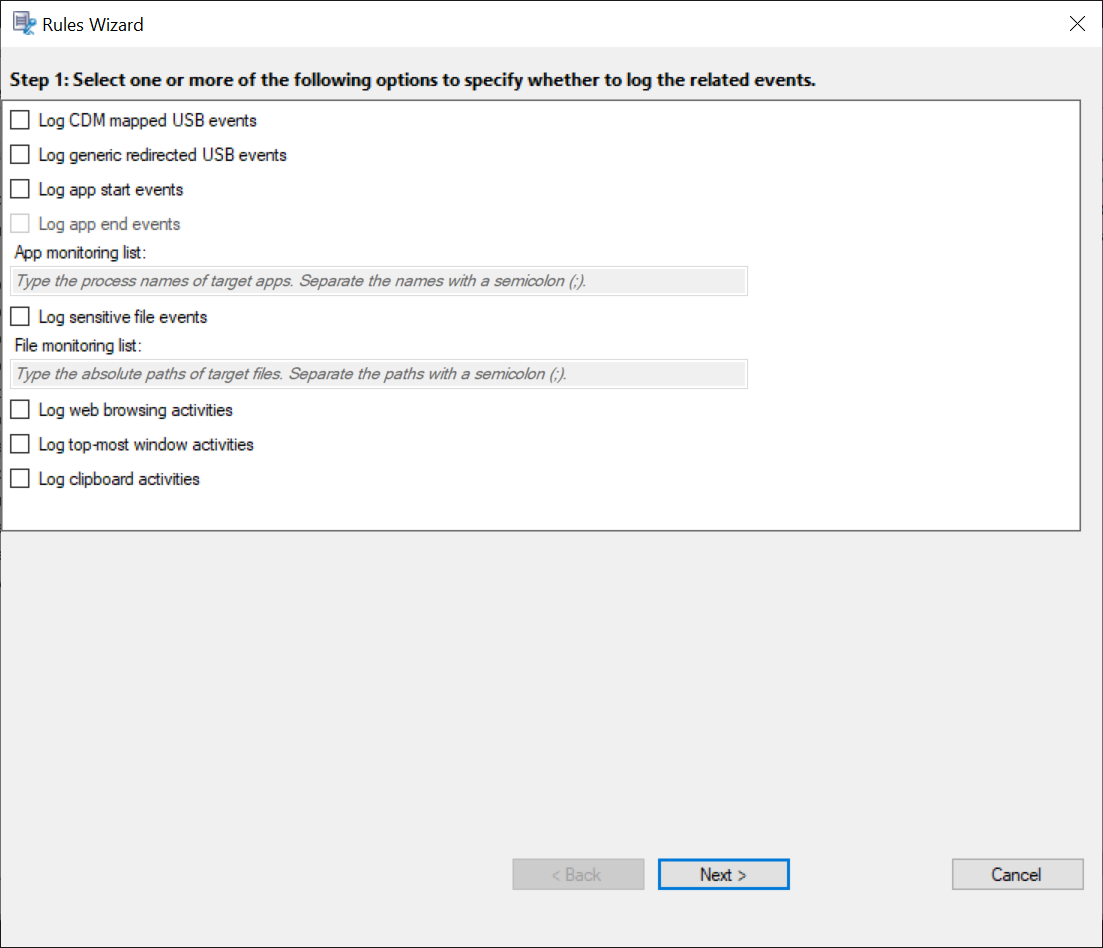The image size is (1103, 948).
Task: Tick the Log app start events checkbox
Action: click(20, 190)
